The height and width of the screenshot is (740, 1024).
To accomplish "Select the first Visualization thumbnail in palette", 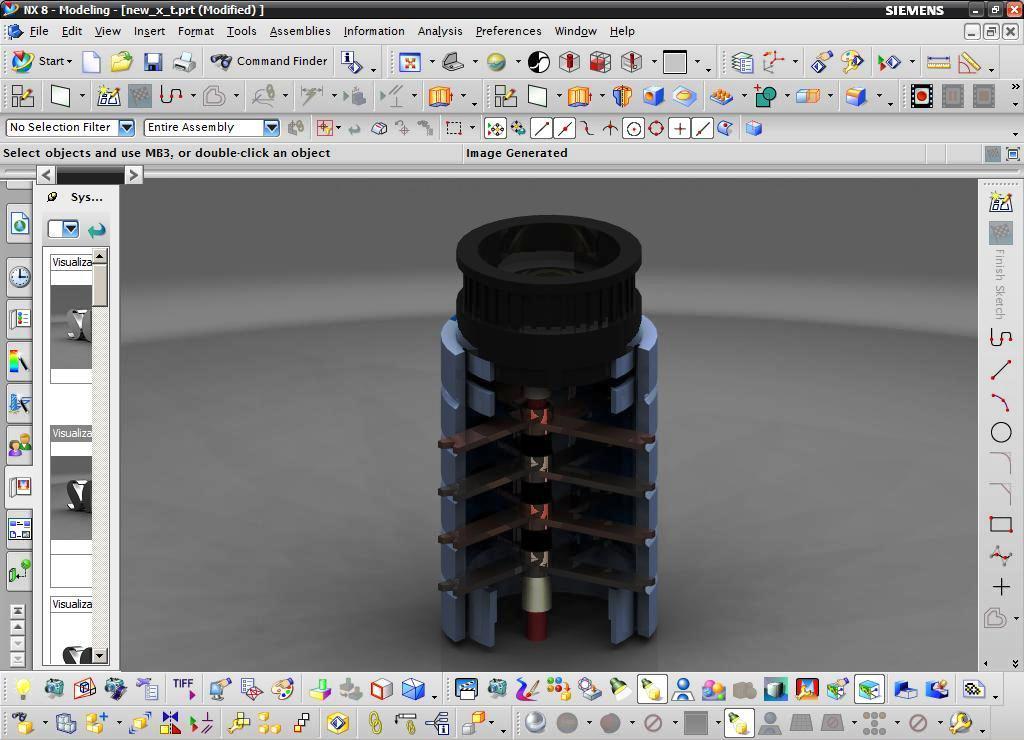I will point(71,327).
